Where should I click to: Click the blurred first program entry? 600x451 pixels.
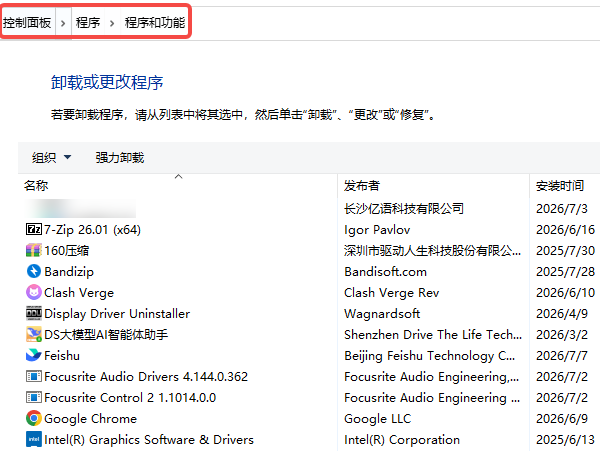pos(81,208)
